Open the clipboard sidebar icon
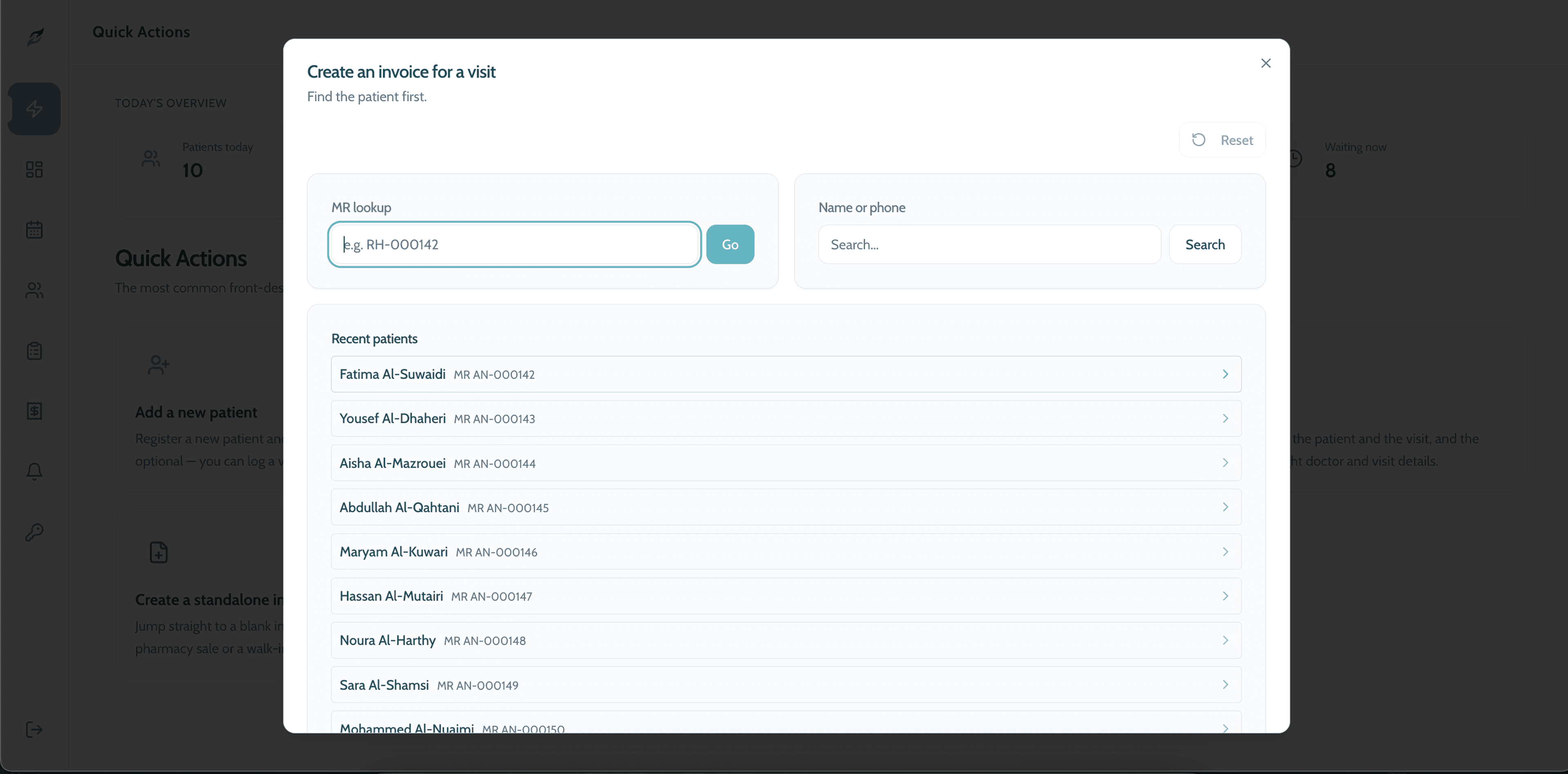This screenshot has width=1568, height=774. pyautogui.click(x=34, y=351)
